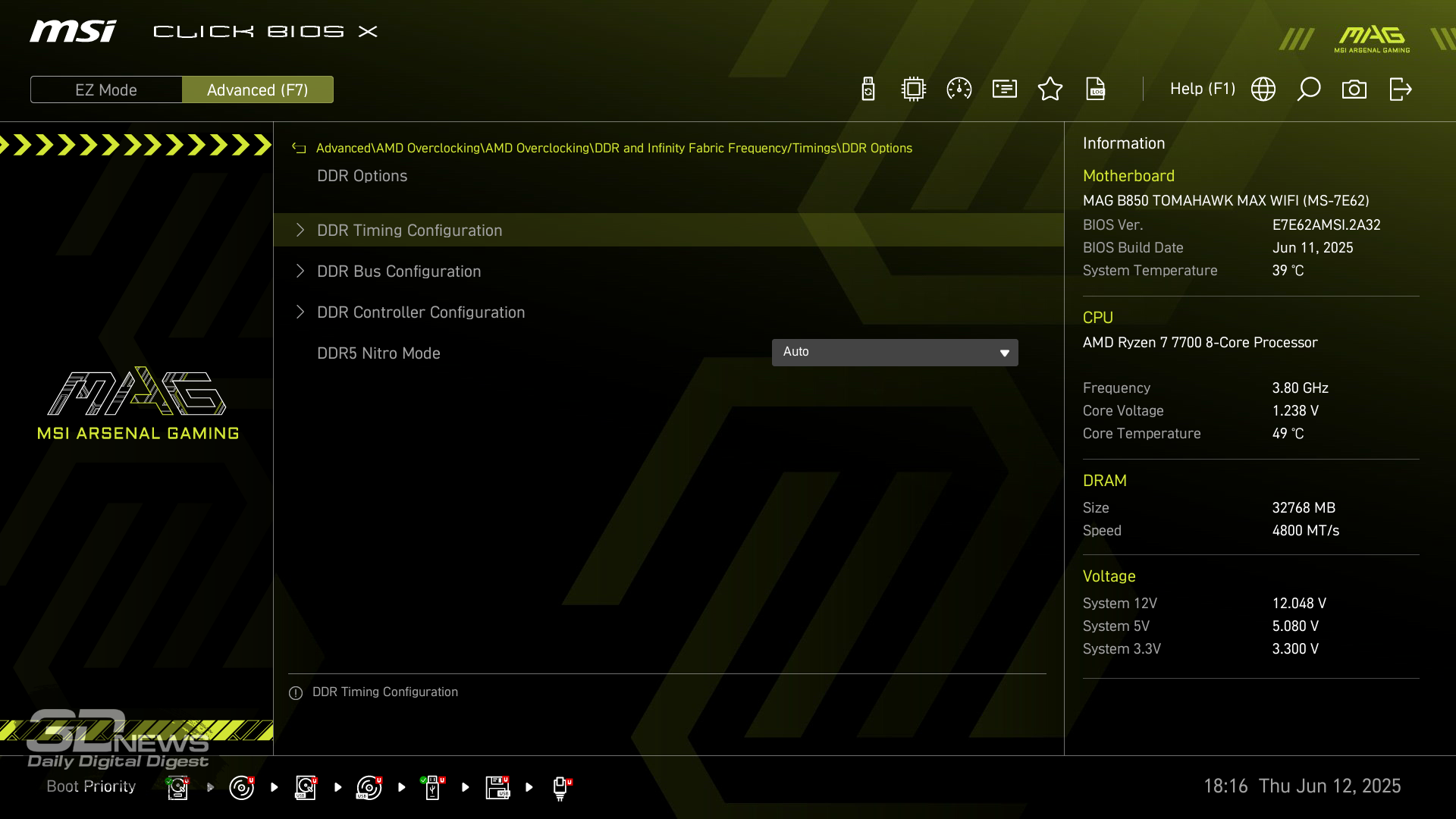Expand DDR Timing Configuration chevron
Screen dimensions: 1456x819
(x=300, y=230)
